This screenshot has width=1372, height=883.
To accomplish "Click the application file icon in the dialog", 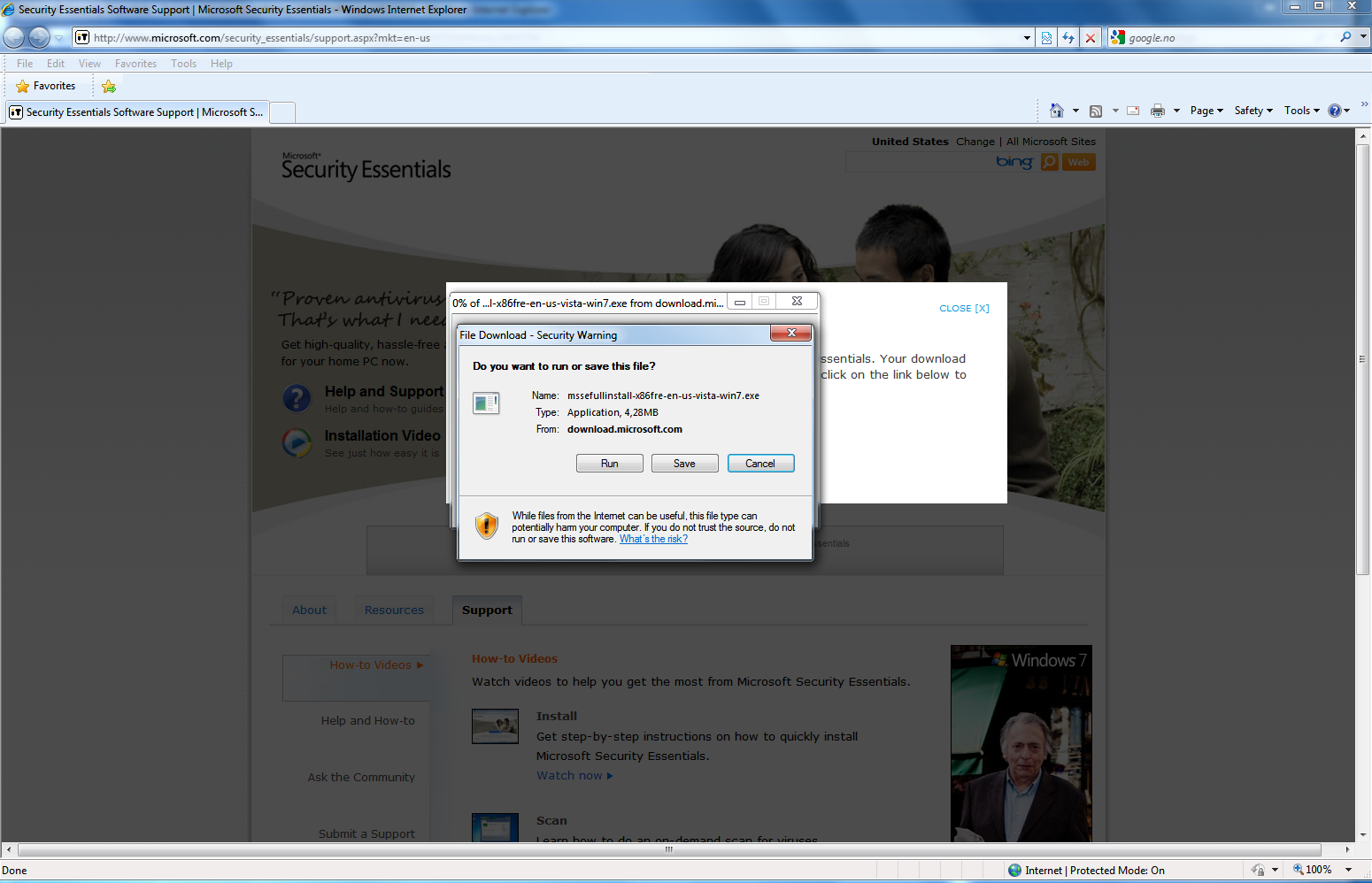I will 486,403.
